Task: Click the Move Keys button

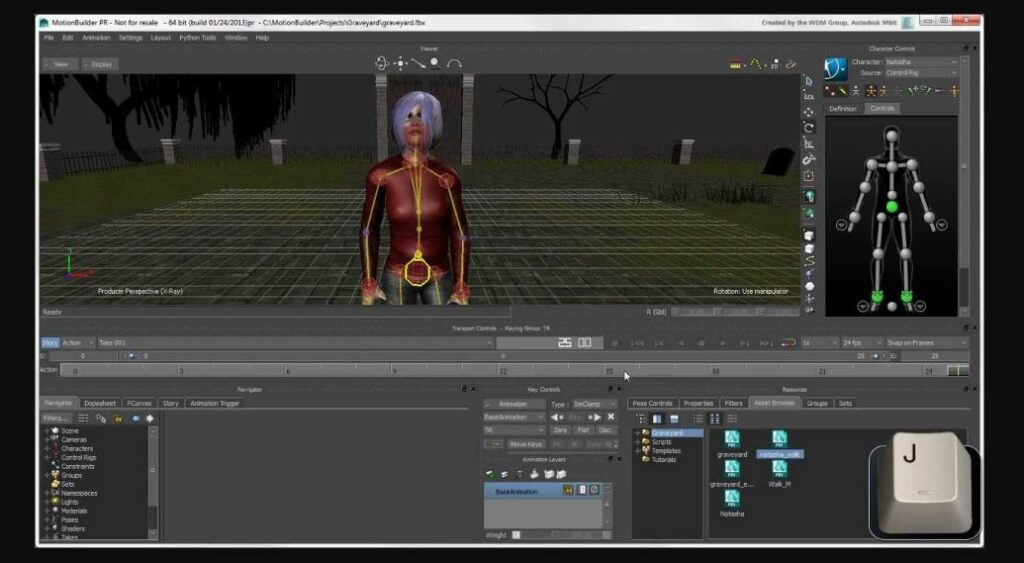Action: click(x=526, y=444)
